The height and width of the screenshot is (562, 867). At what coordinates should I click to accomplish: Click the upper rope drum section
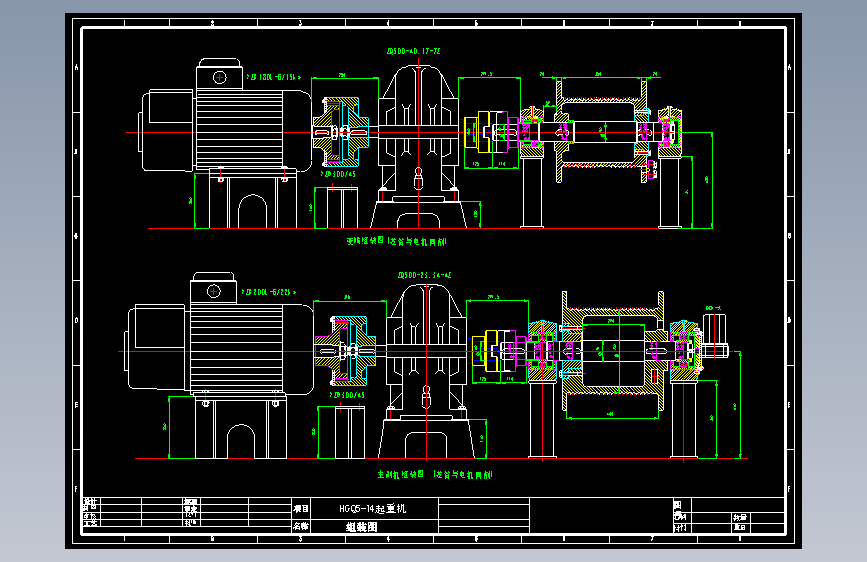(602, 132)
